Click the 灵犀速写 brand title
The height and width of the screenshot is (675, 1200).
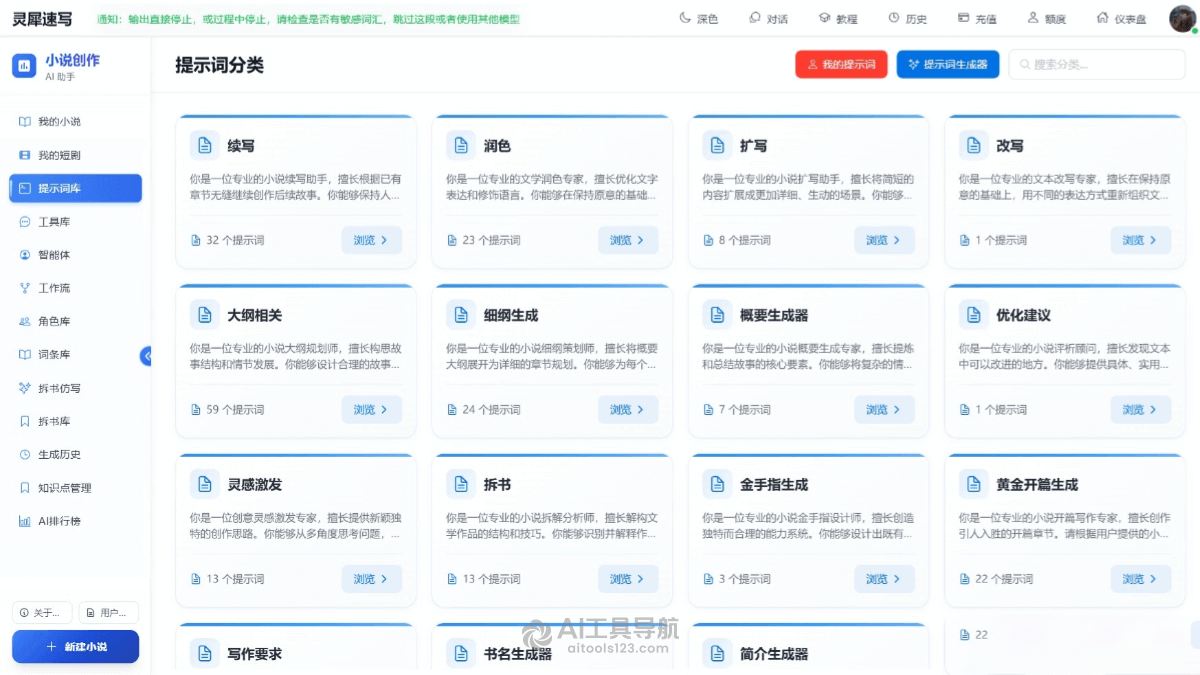pyautogui.click(x=42, y=19)
